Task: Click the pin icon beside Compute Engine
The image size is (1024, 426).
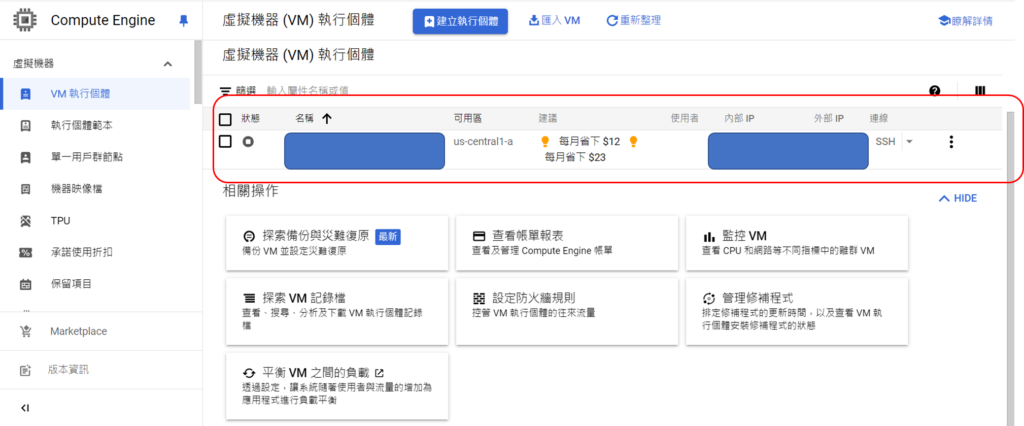Action: pyautogui.click(x=182, y=20)
